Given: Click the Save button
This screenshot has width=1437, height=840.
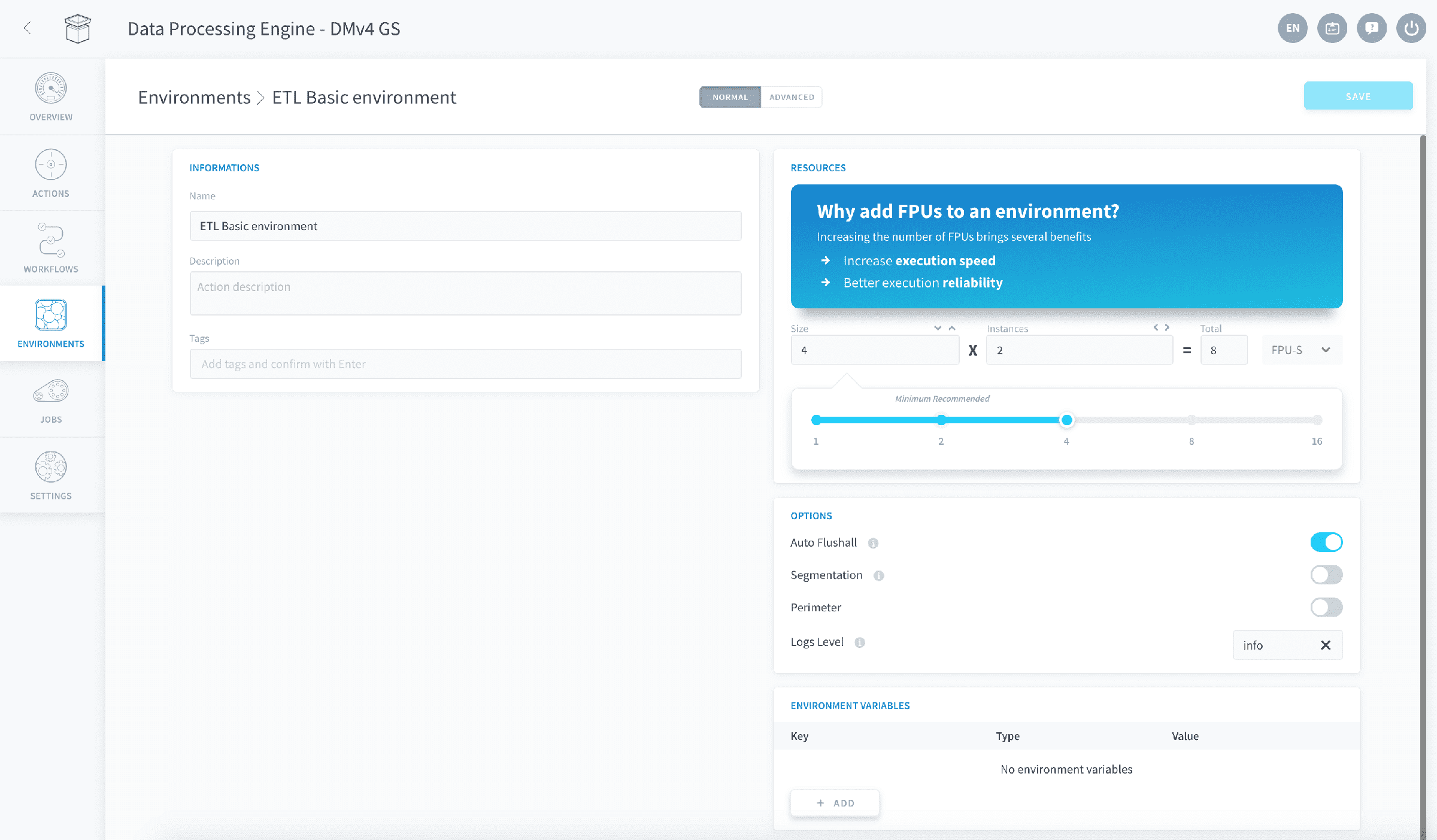Looking at the screenshot, I should (1358, 96).
